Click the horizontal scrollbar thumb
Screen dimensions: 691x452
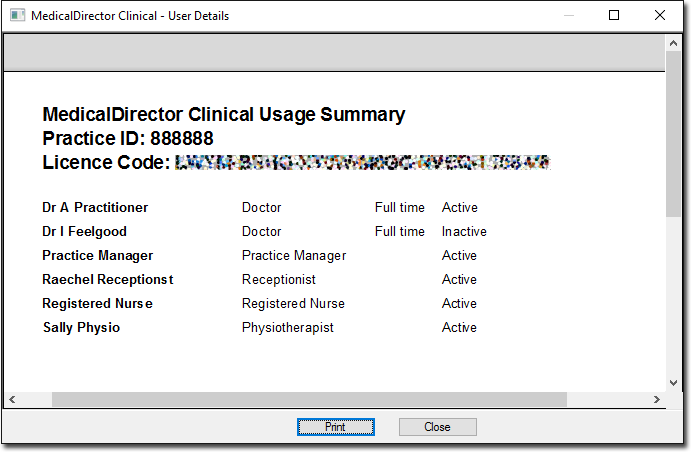click(x=309, y=400)
